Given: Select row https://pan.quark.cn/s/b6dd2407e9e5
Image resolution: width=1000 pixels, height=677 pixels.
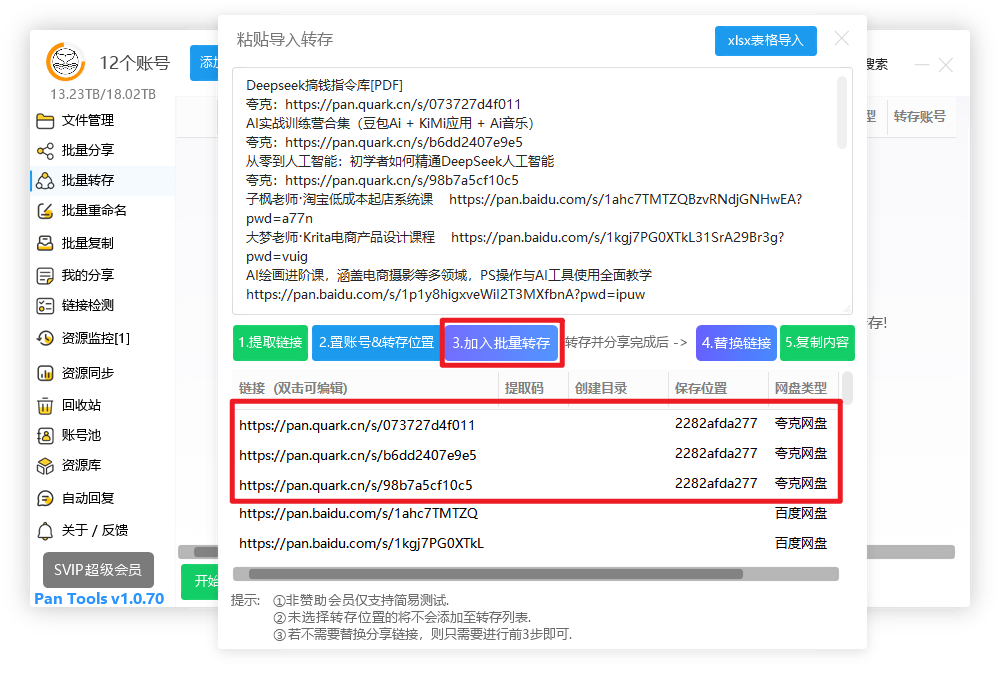Looking at the screenshot, I should (x=536, y=455).
